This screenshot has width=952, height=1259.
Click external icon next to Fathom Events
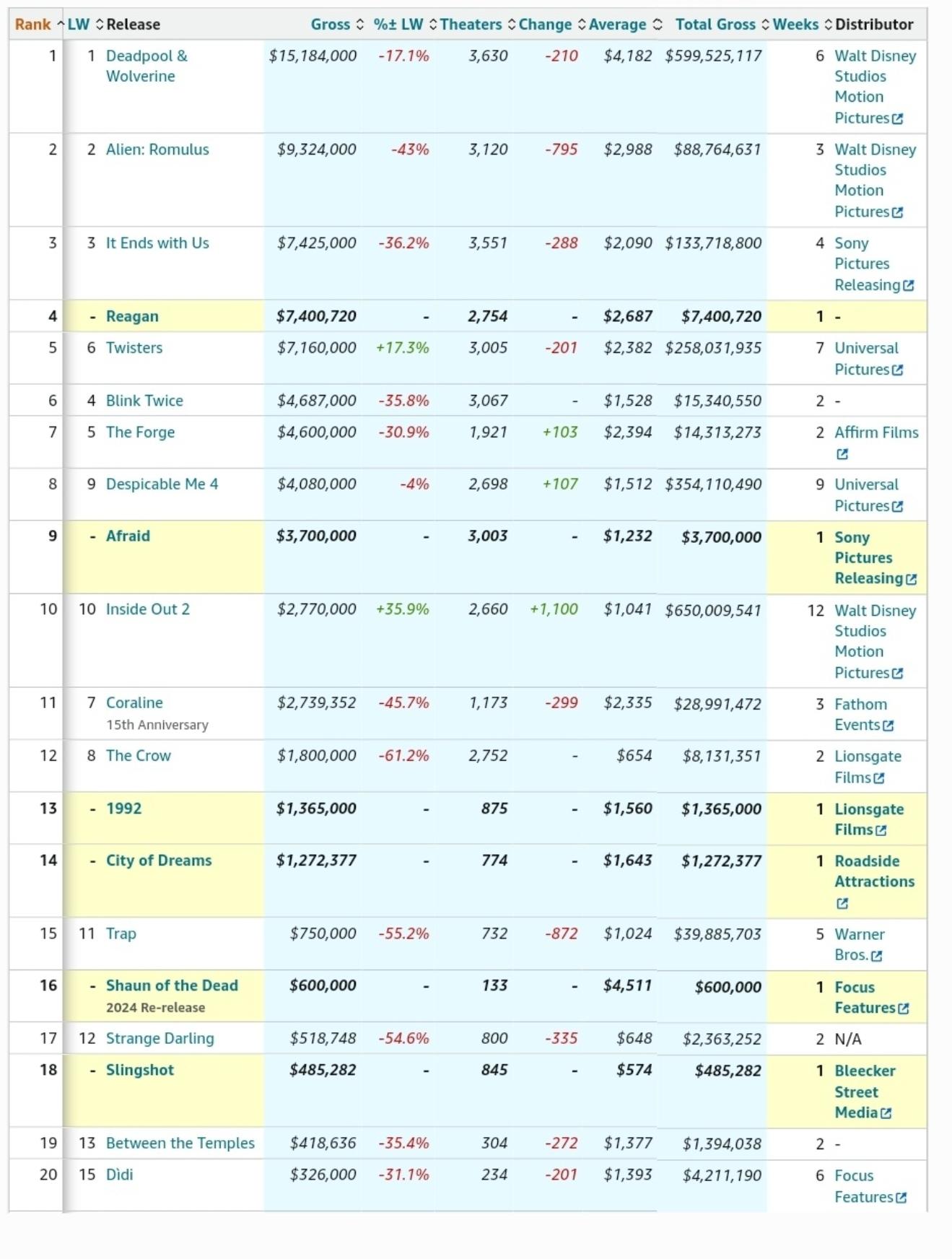coord(888,726)
